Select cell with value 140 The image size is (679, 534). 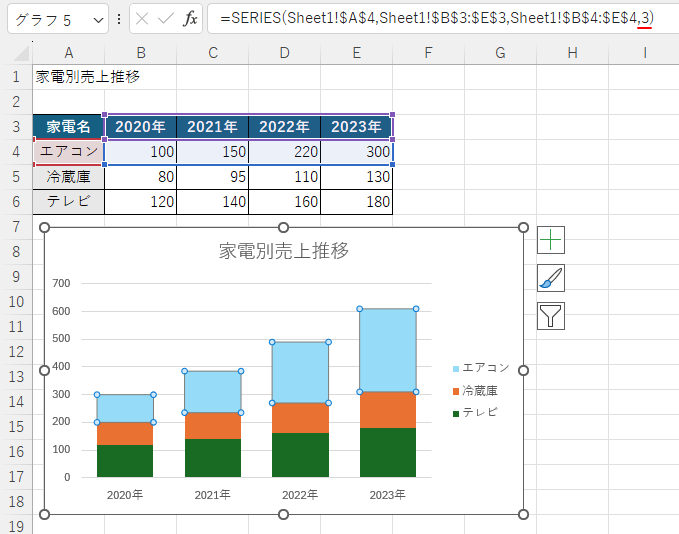point(213,202)
